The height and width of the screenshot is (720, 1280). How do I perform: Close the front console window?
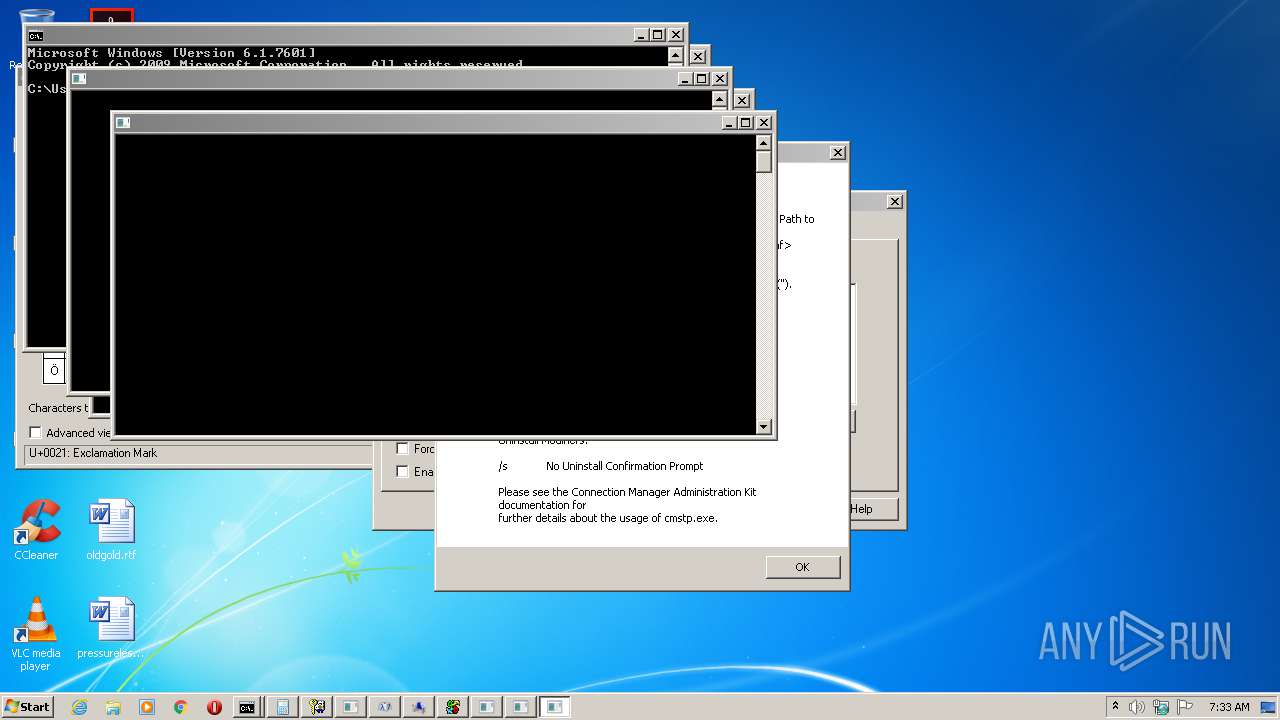pyautogui.click(x=764, y=123)
